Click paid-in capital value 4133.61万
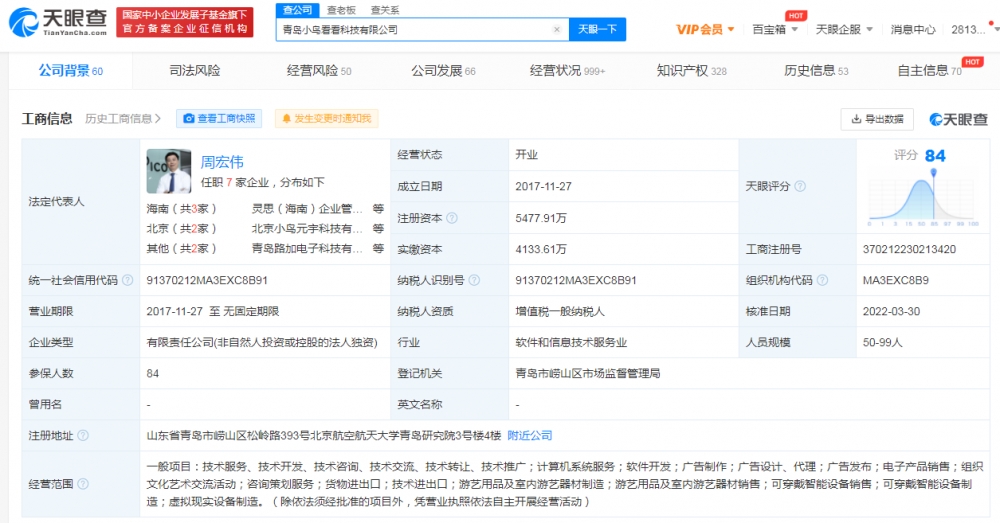This screenshot has width=1000, height=523. point(541,249)
